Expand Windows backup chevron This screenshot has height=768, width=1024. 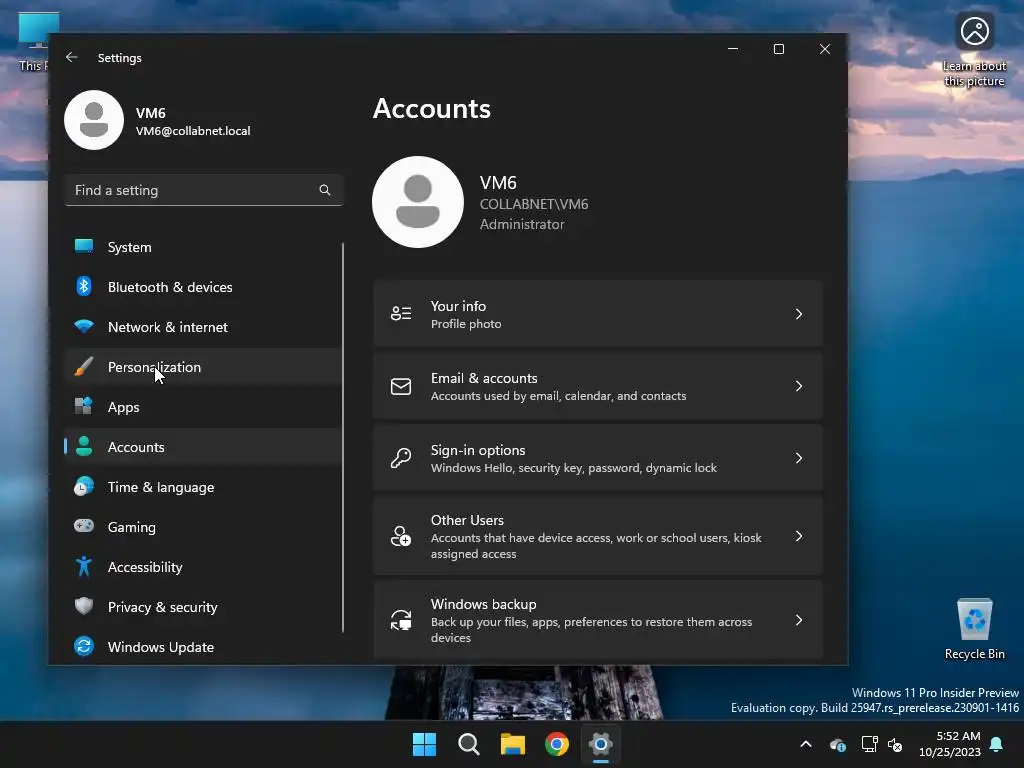(x=799, y=620)
